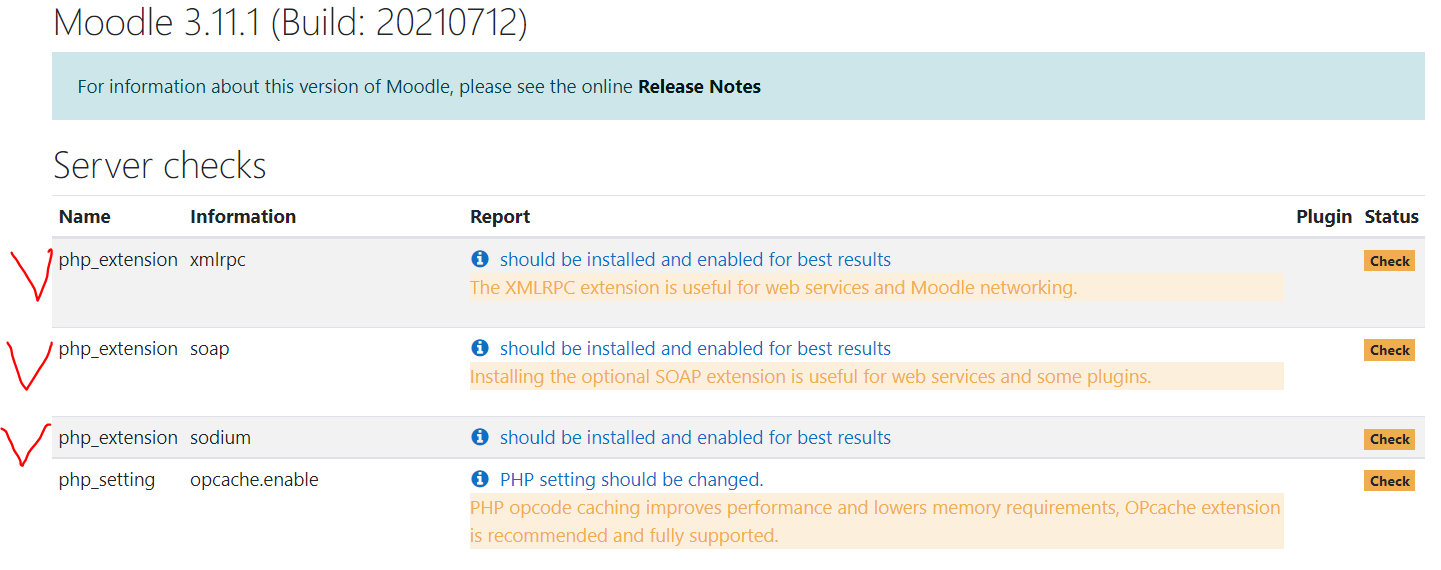This screenshot has width=1441, height=570.
Task: Select the opcache.enable information cell
Action: click(x=254, y=480)
